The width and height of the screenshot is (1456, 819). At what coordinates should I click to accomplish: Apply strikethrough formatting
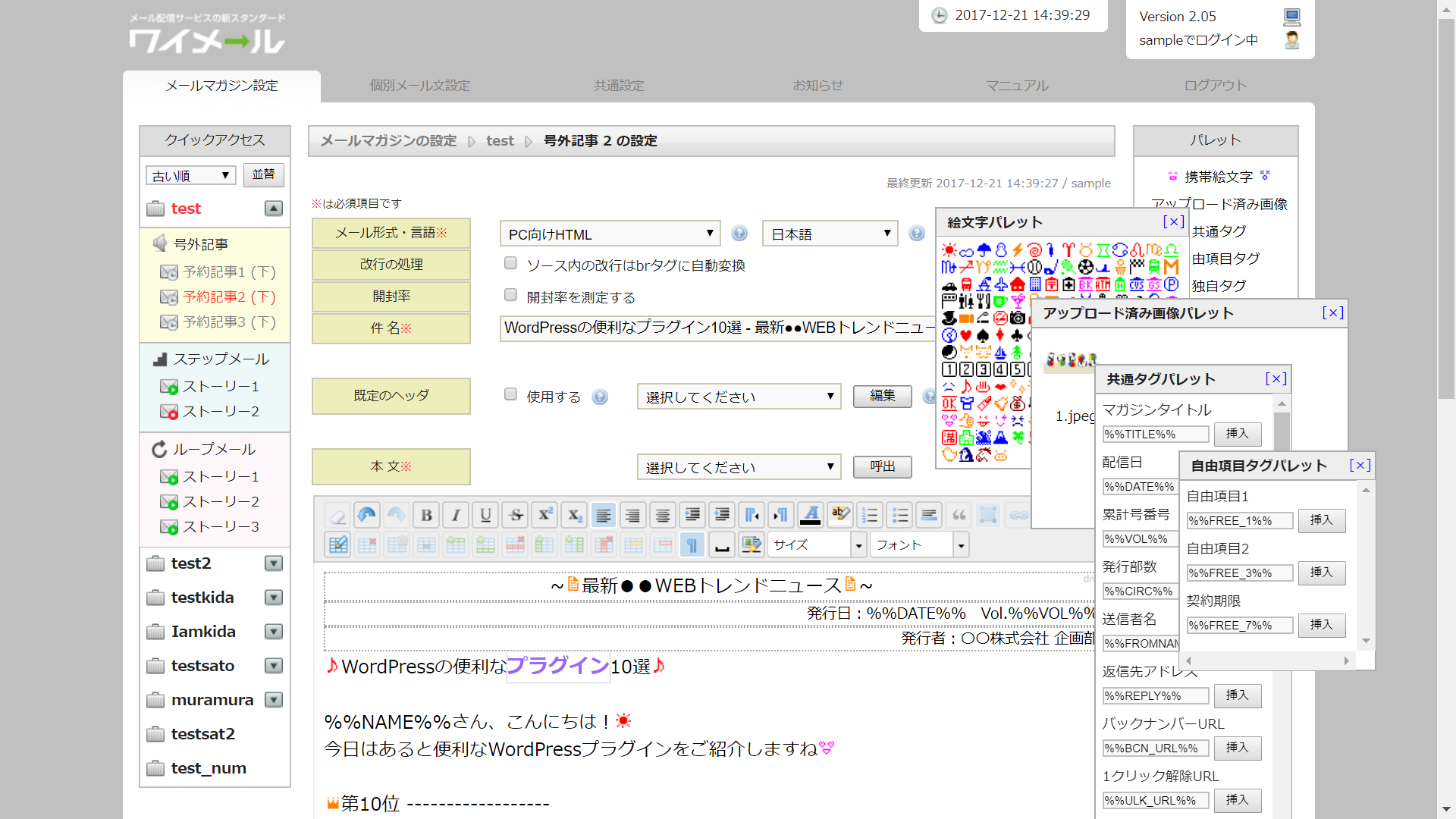coord(515,514)
